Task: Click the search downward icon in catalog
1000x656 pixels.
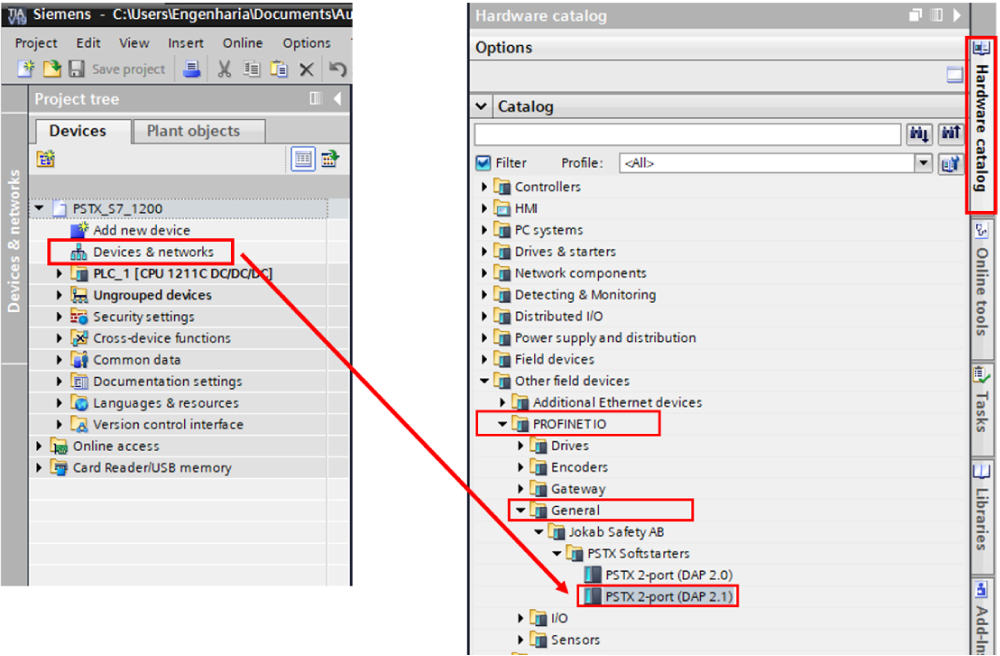Action: pos(919,134)
